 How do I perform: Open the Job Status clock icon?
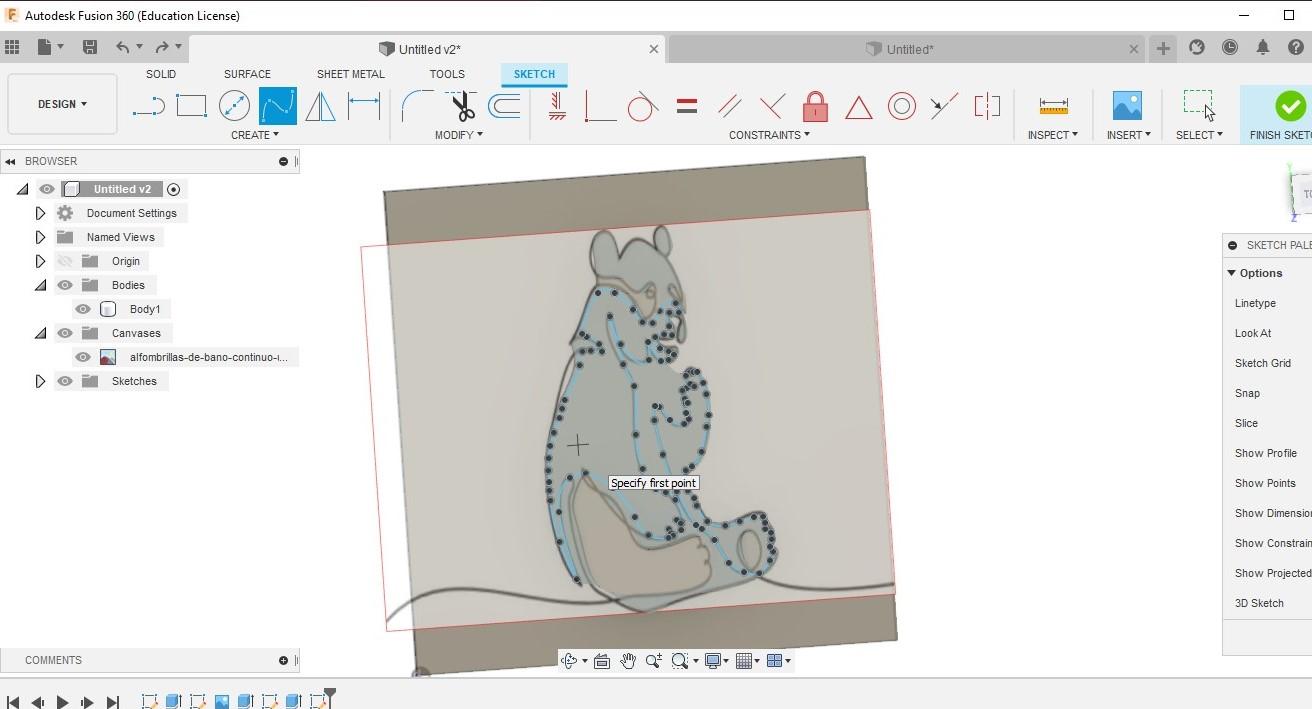1230,47
